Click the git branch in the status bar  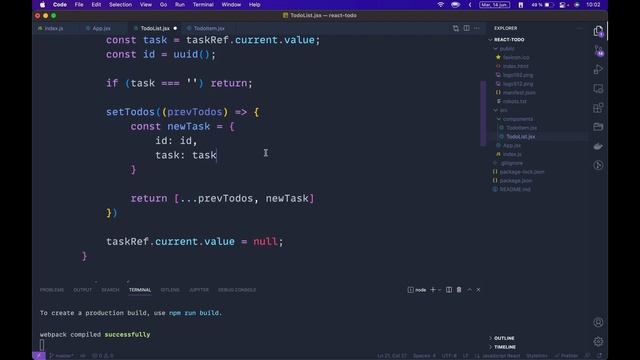point(61,356)
